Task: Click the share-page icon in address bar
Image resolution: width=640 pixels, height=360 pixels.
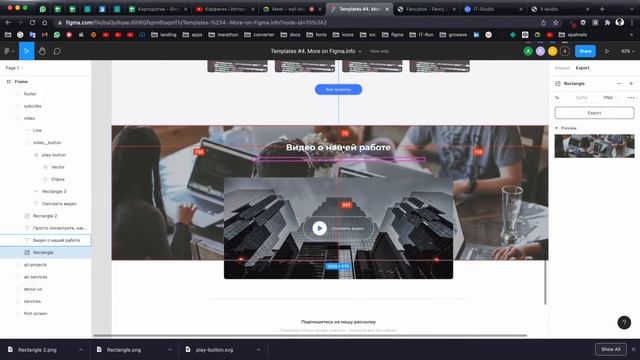Action: pyautogui.click(x=543, y=22)
